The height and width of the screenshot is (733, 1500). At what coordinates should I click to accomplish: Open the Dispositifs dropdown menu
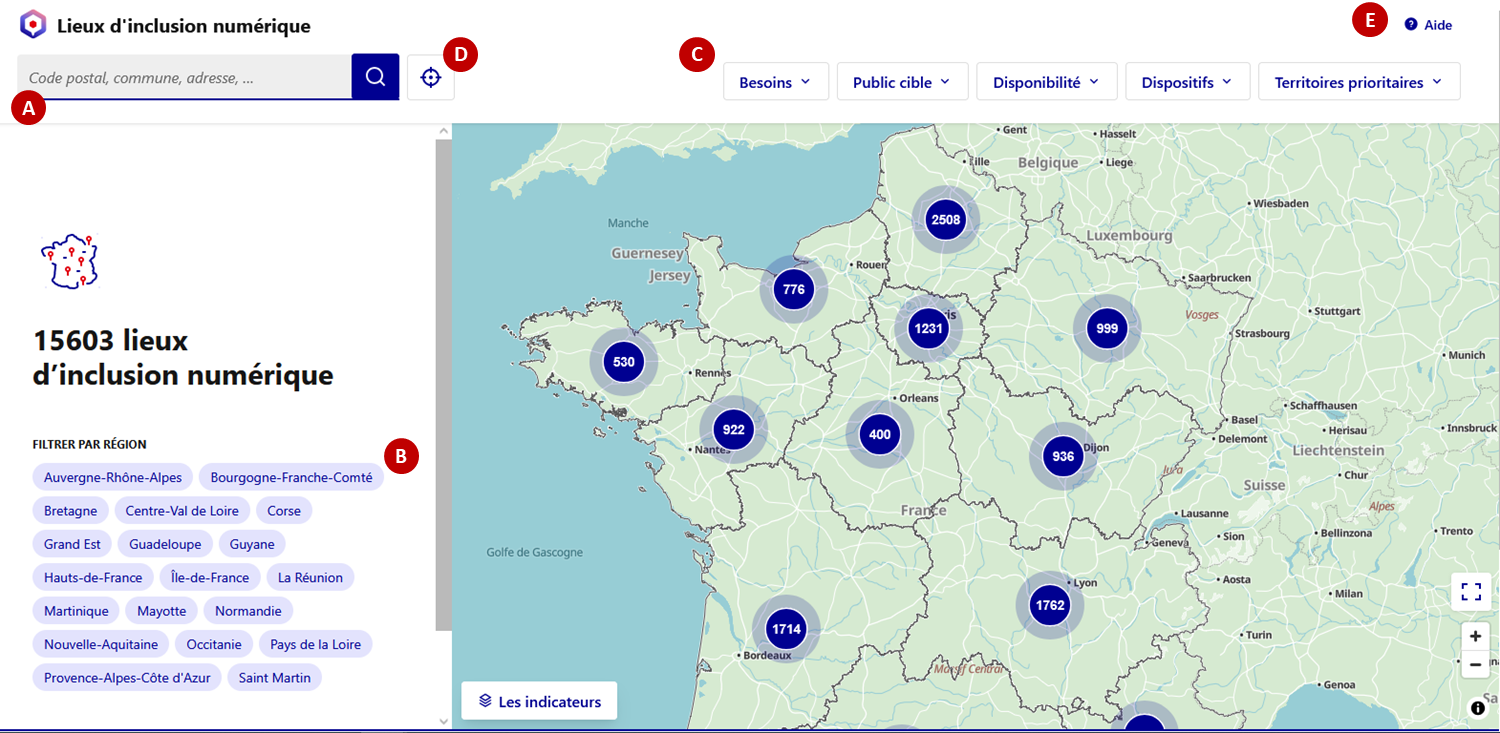pos(1187,82)
